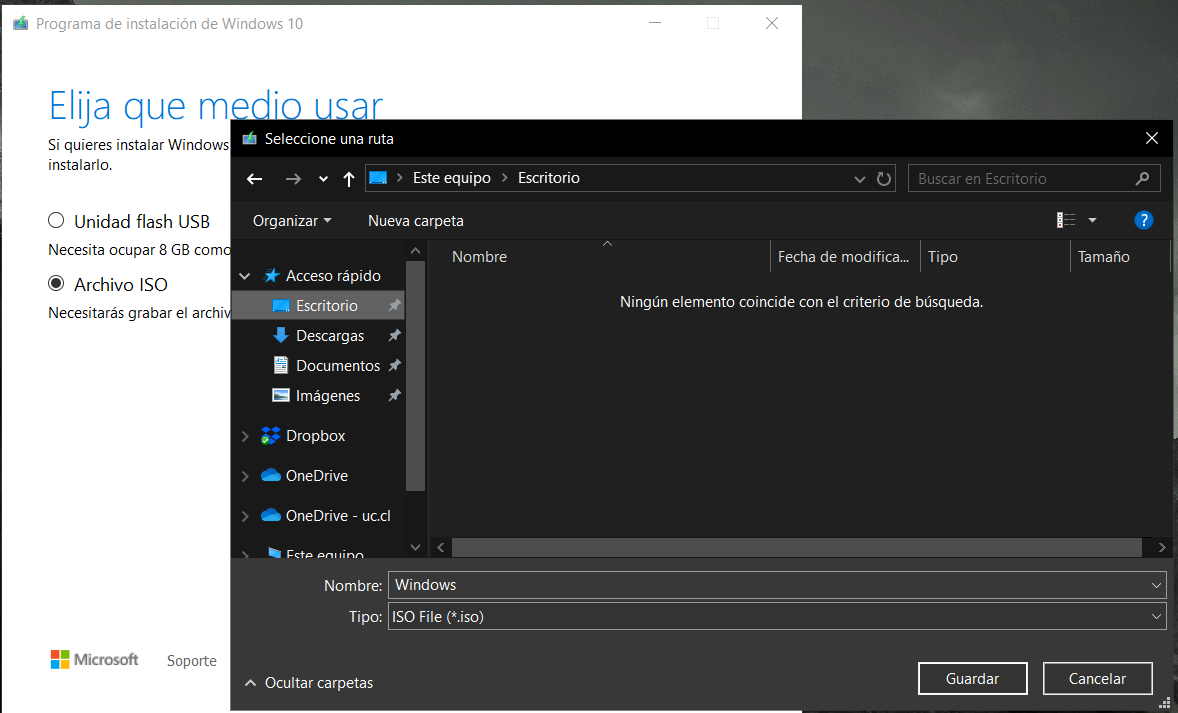This screenshot has height=713, width=1178.
Task: Select Archivo ISO radio button
Action: pyautogui.click(x=56, y=284)
